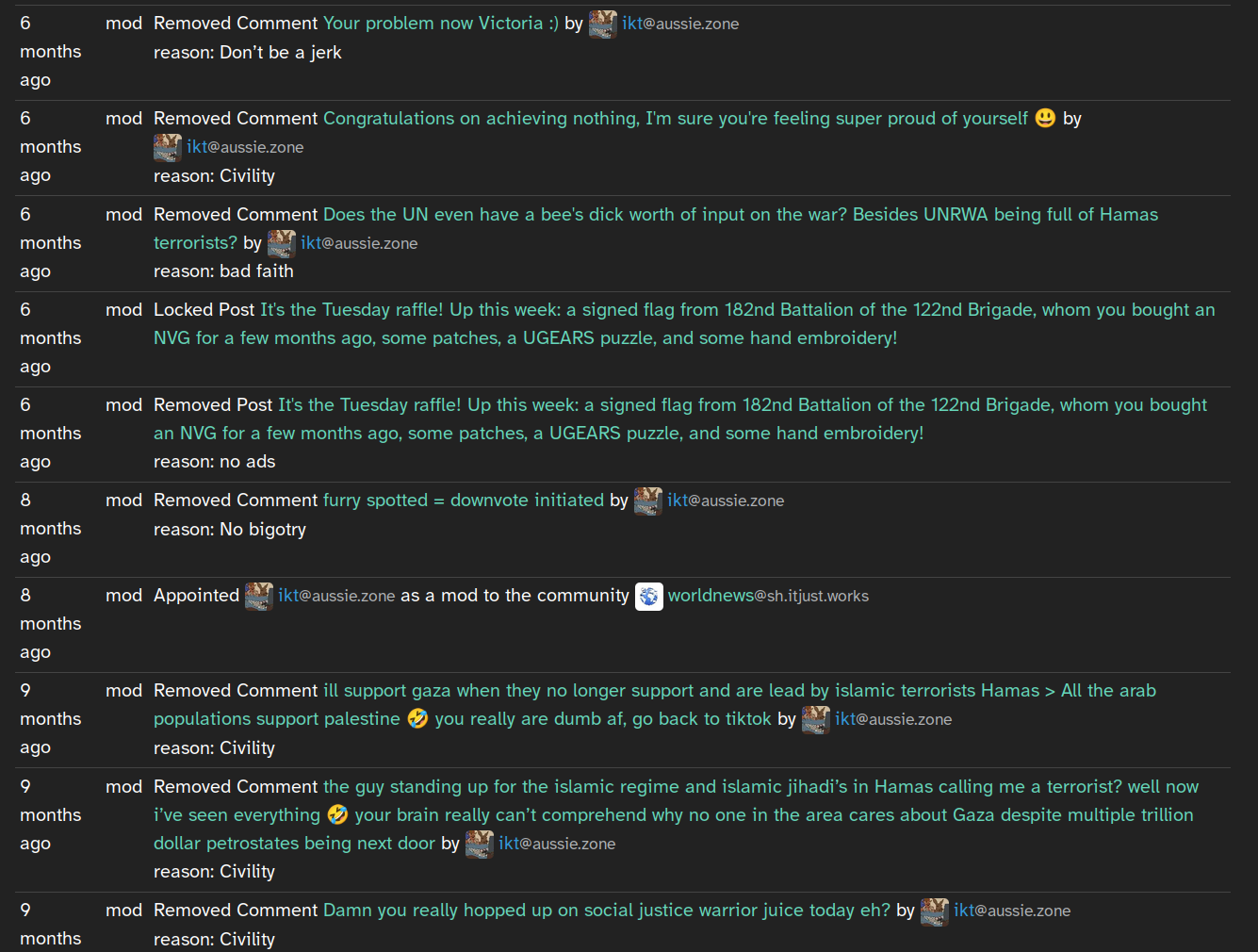Open the 'Does the UN even have' comment link
This screenshot has width=1258, height=952.
click(656, 228)
